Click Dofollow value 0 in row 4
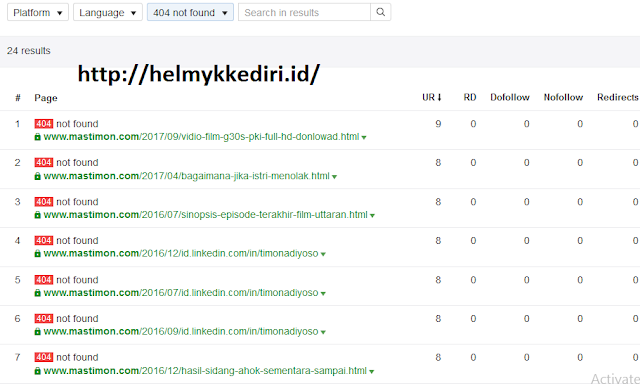Viewport: 640px width, 386px height. point(527,240)
